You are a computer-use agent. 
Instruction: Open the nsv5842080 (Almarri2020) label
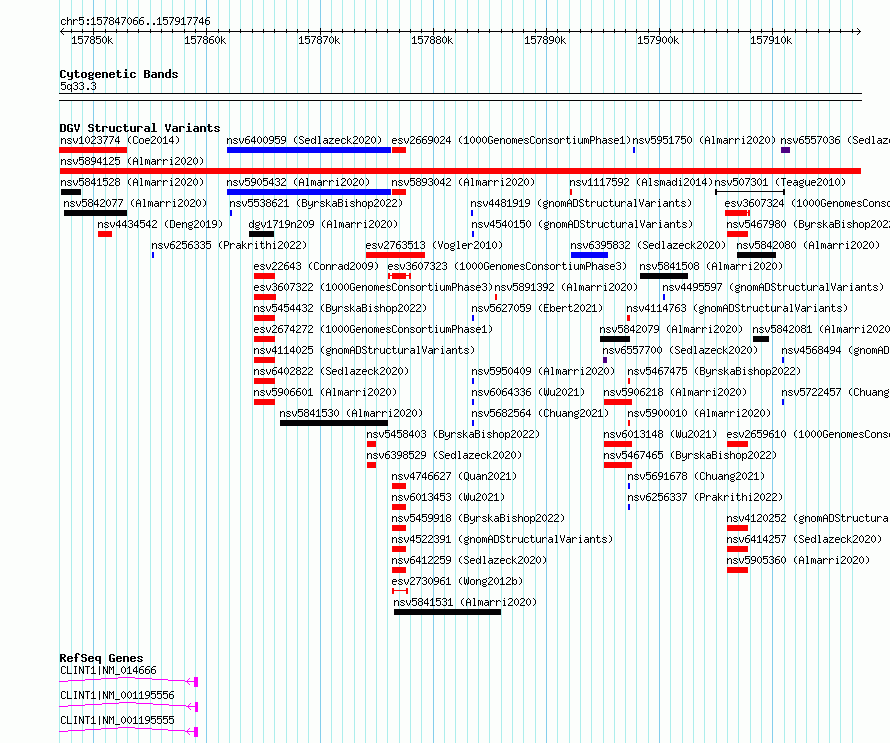(808, 245)
